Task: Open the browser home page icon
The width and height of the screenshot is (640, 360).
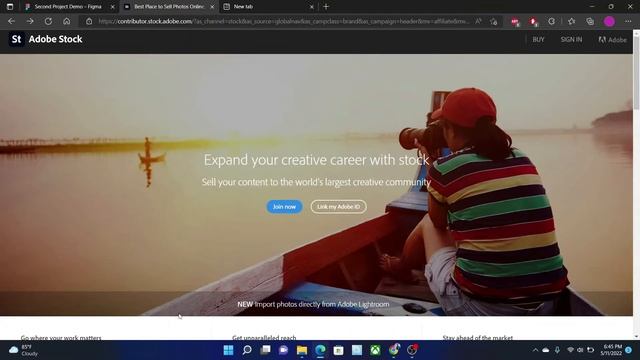Action: (67, 21)
